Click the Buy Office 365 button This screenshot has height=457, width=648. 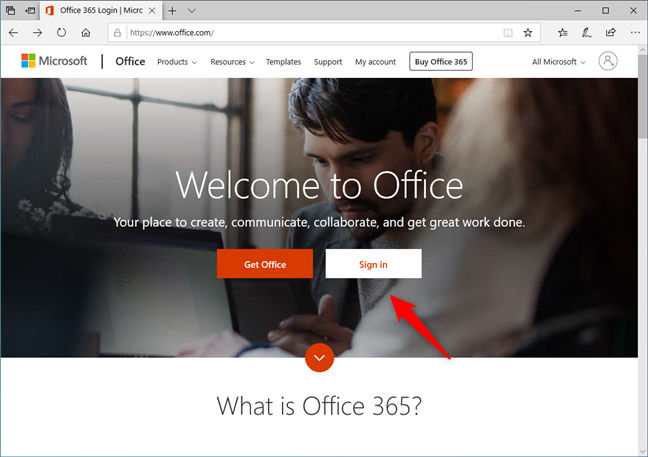441,62
